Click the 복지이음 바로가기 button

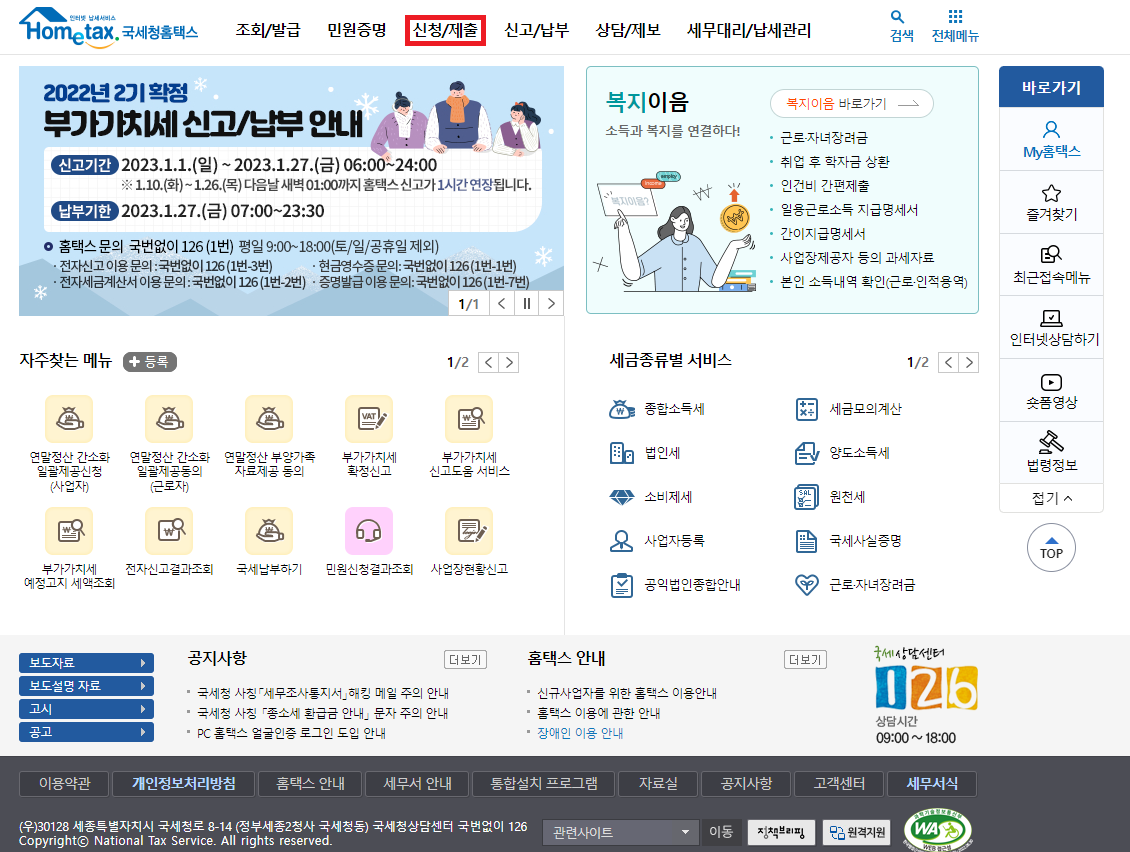[852, 104]
